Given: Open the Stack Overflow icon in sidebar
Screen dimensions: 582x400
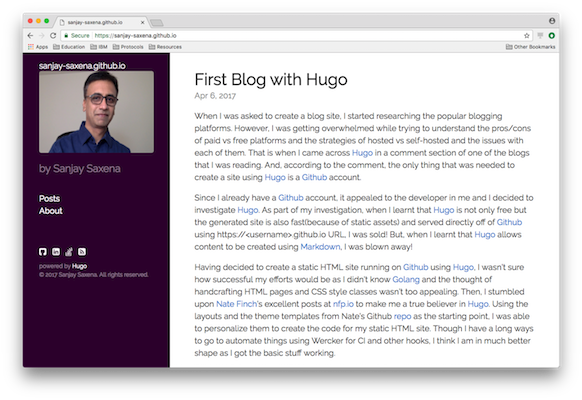Looking at the screenshot, I should pyautogui.click(x=69, y=252).
